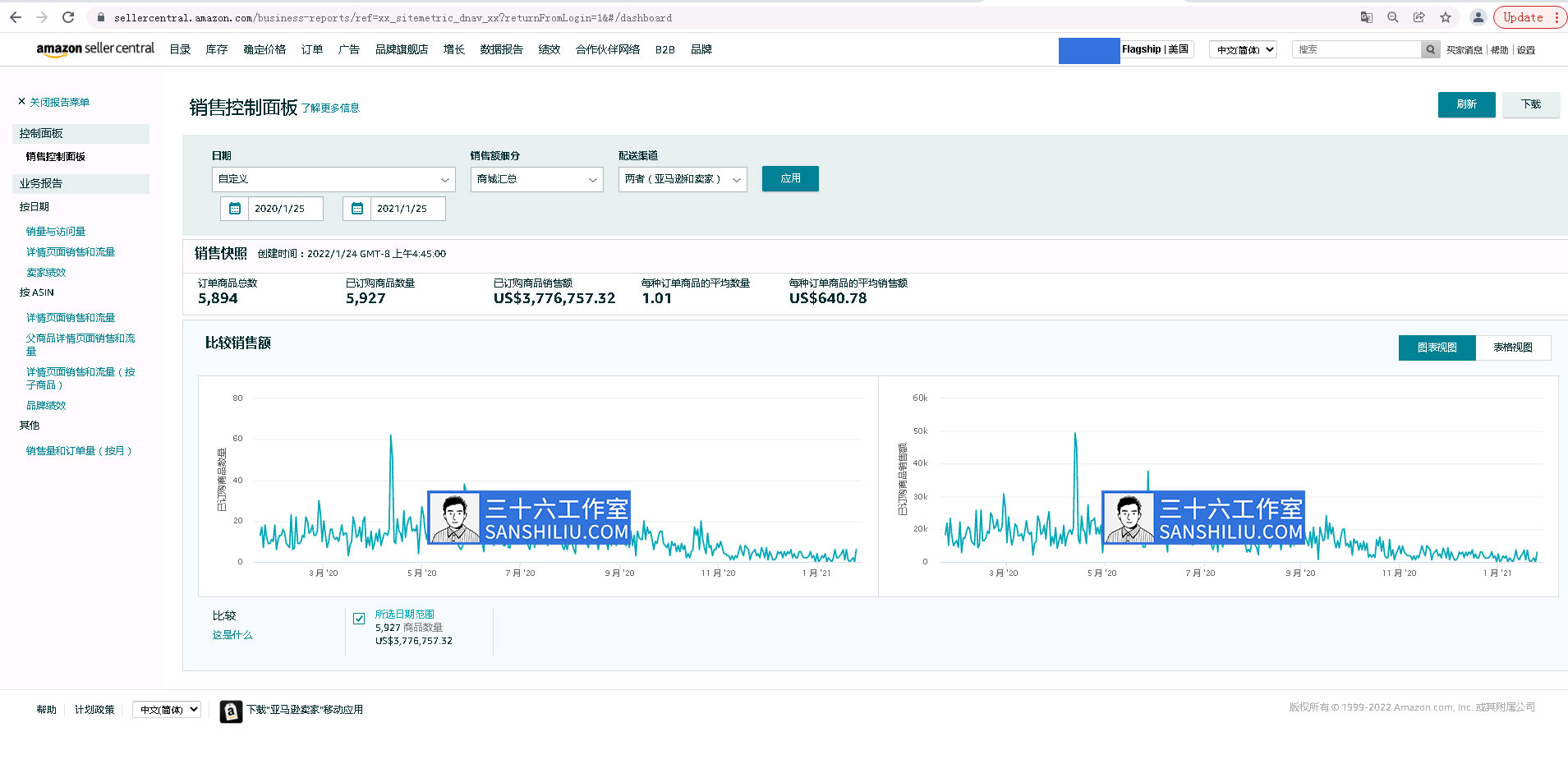Click the 帮助 link in the header
Screen dimensions: 1568x778
point(1500,50)
